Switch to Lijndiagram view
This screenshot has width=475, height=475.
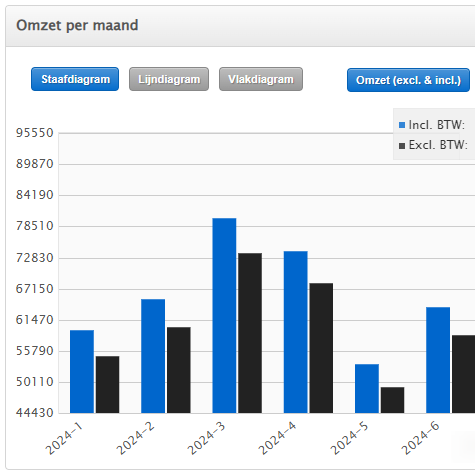coord(169,79)
